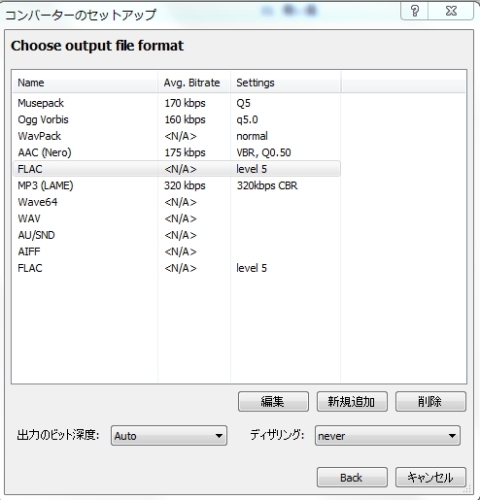
Task: Select the AU/SND format row
Action: (x=177, y=235)
